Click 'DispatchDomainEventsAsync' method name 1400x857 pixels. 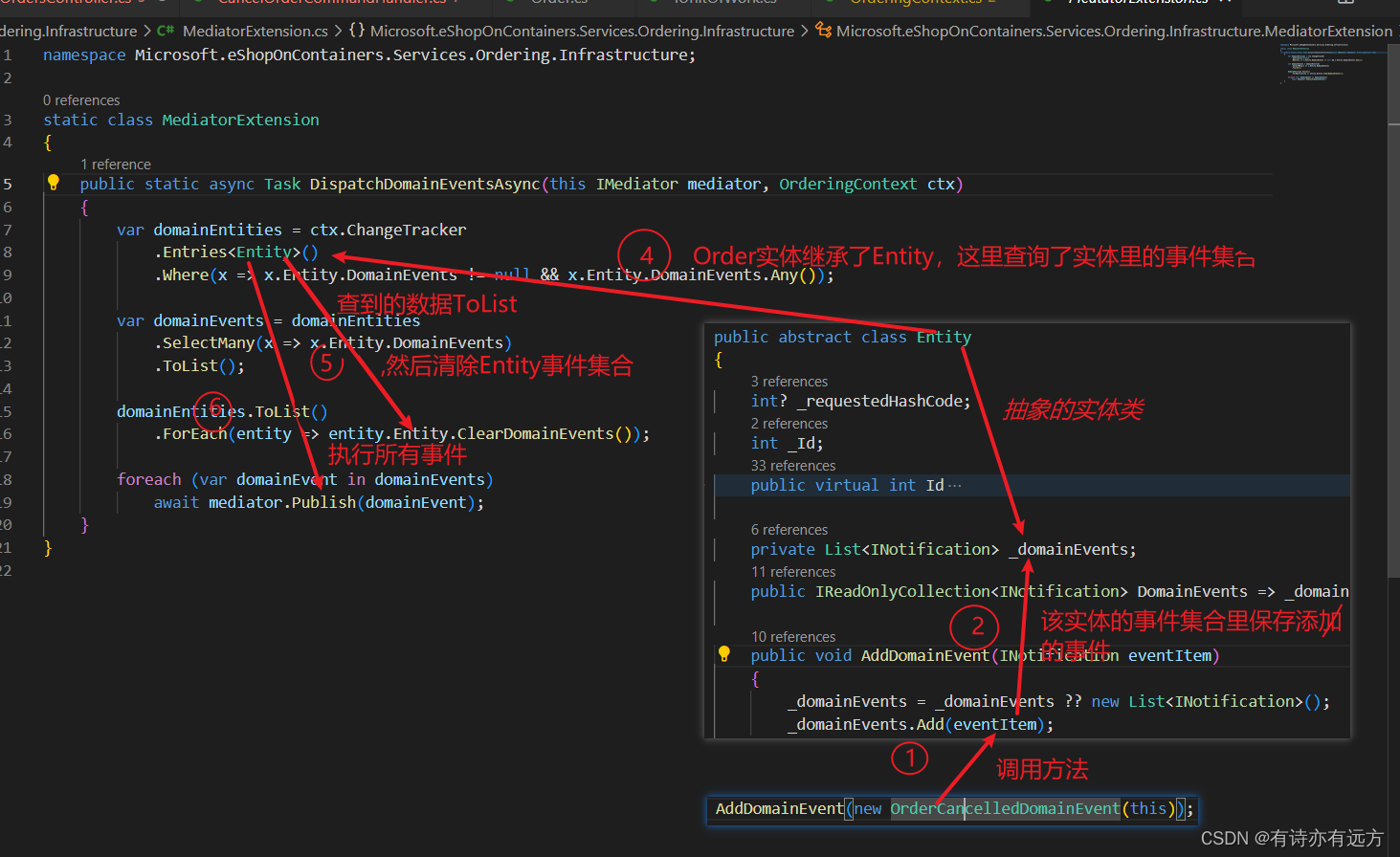click(x=425, y=184)
